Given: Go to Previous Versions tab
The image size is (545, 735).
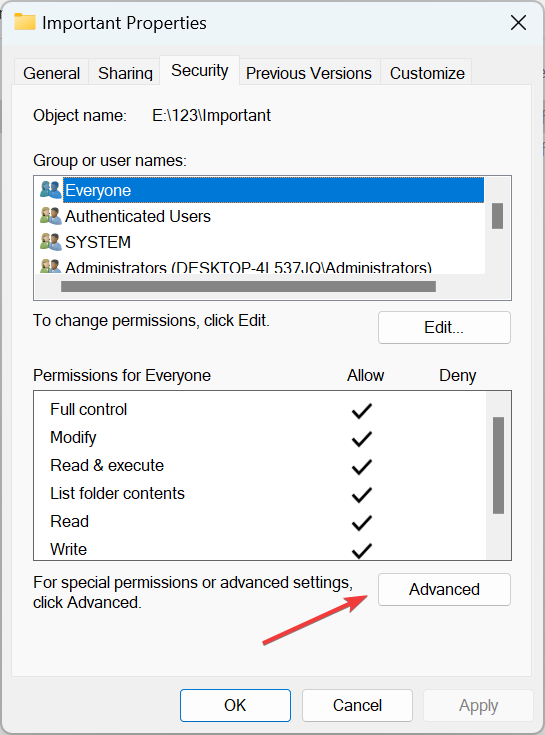Looking at the screenshot, I should point(309,73).
